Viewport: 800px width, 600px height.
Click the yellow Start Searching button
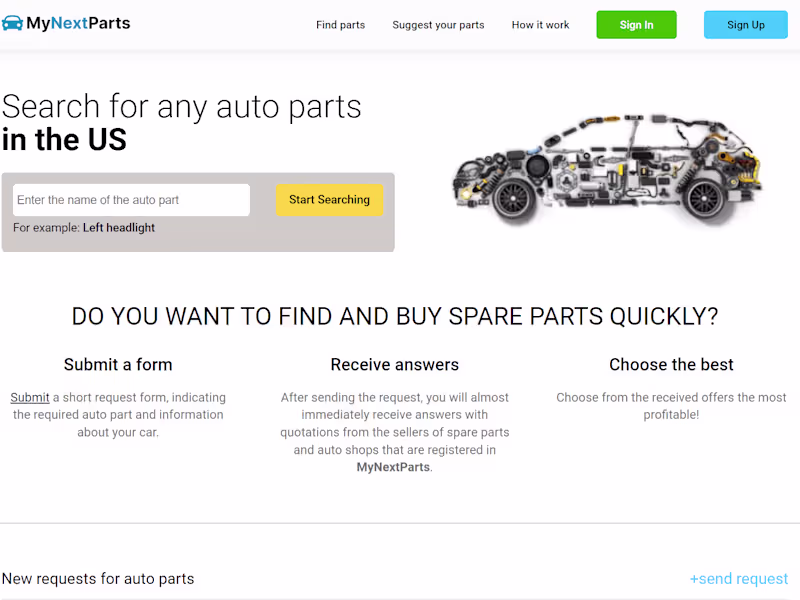tap(329, 199)
